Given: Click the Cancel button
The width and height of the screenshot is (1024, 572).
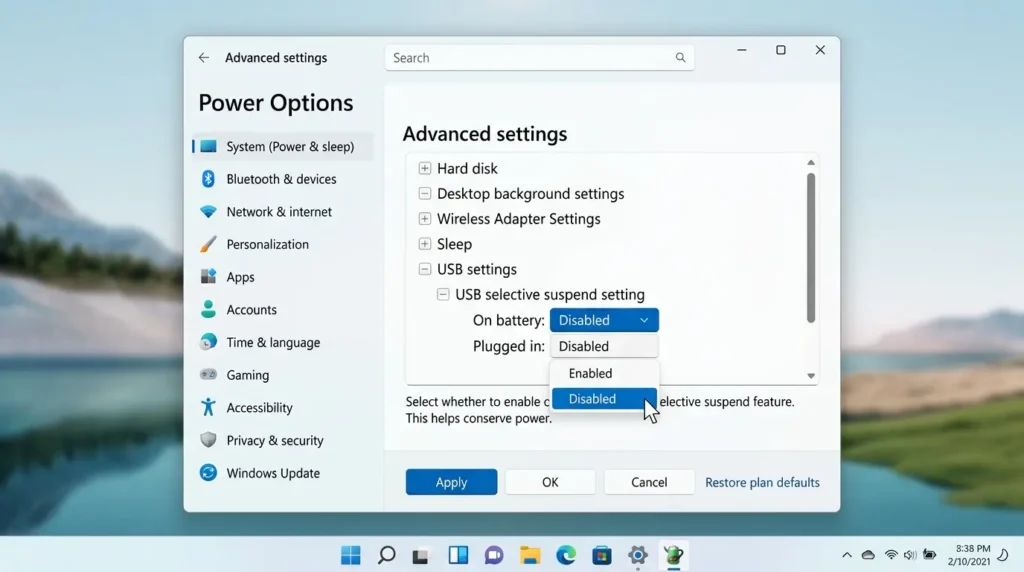Looking at the screenshot, I should (x=649, y=482).
